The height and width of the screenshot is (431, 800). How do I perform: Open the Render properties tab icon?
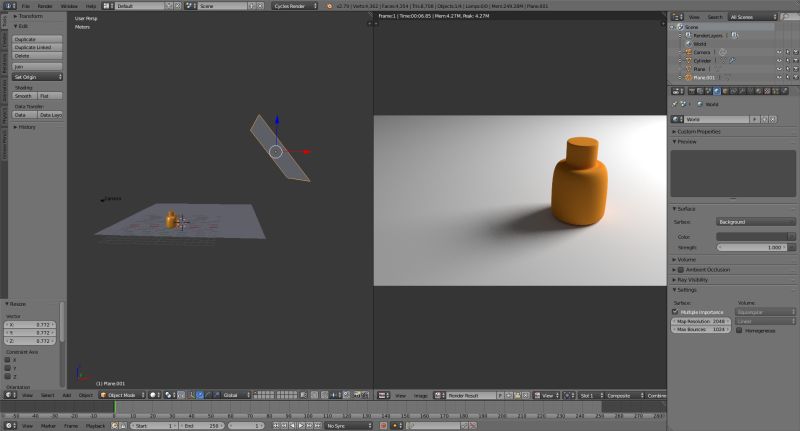(691, 91)
